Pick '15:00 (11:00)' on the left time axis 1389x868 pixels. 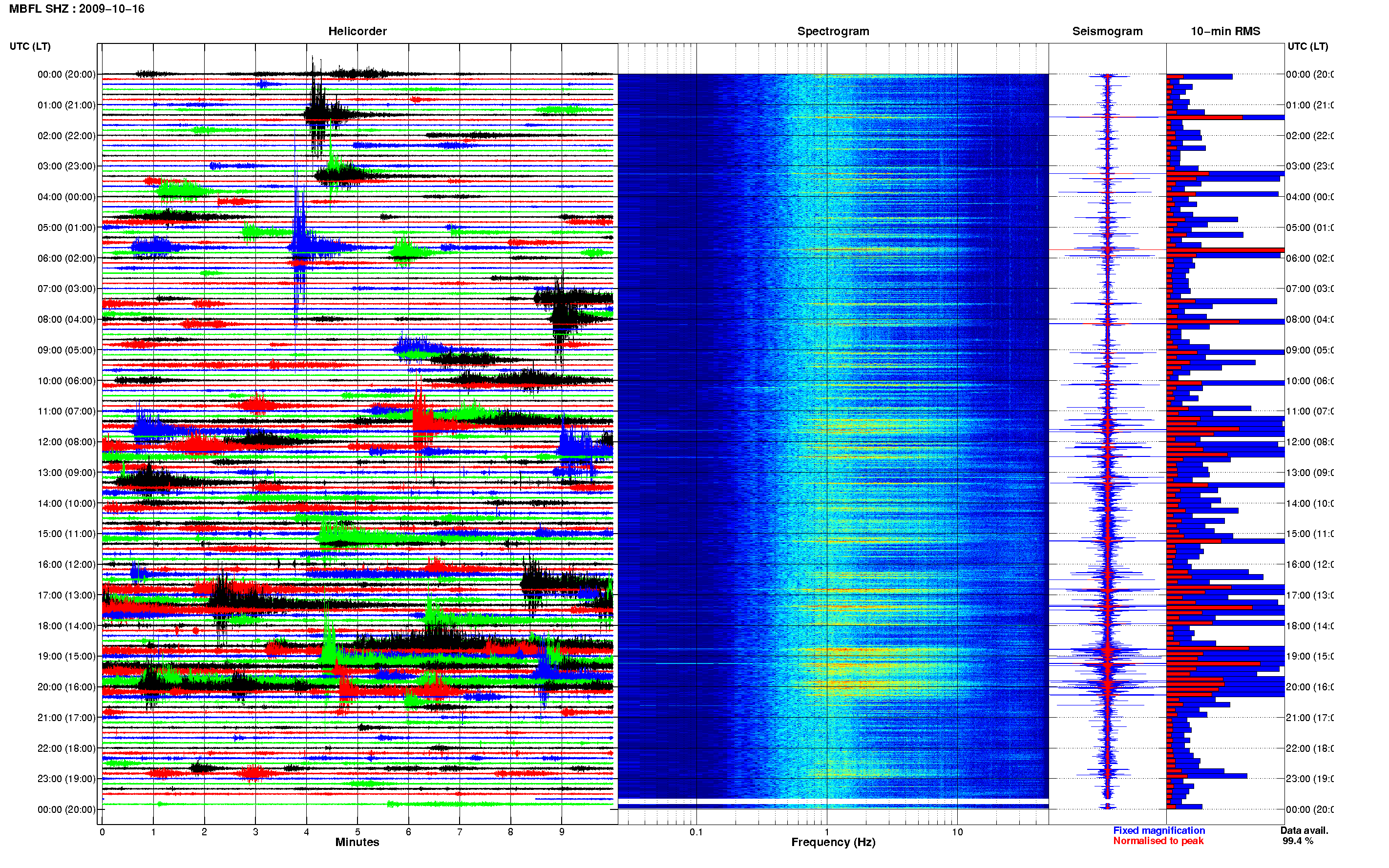point(66,533)
